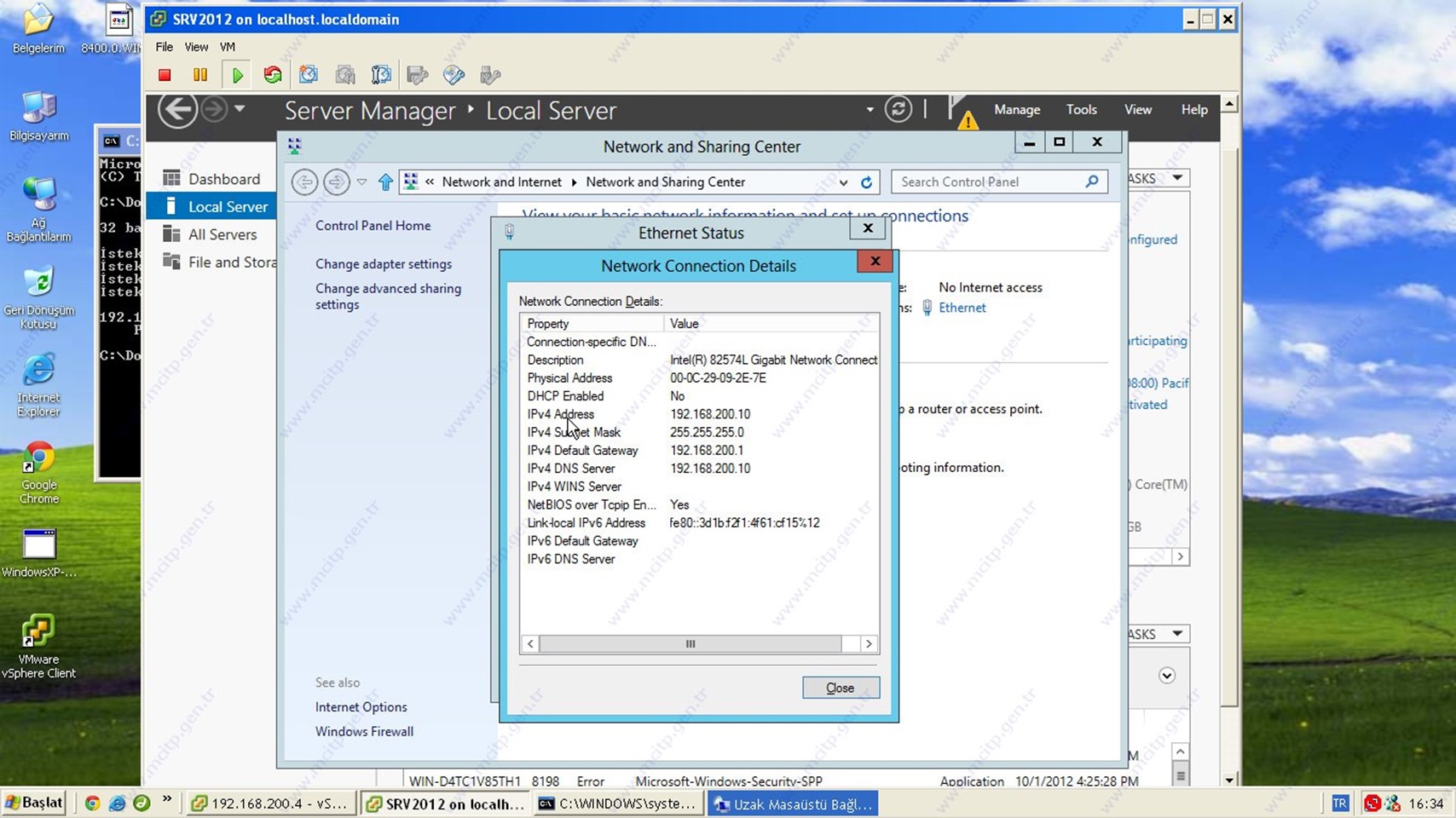Take a snapshot of the VM
The height and width of the screenshot is (818, 1456).
[309, 75]
